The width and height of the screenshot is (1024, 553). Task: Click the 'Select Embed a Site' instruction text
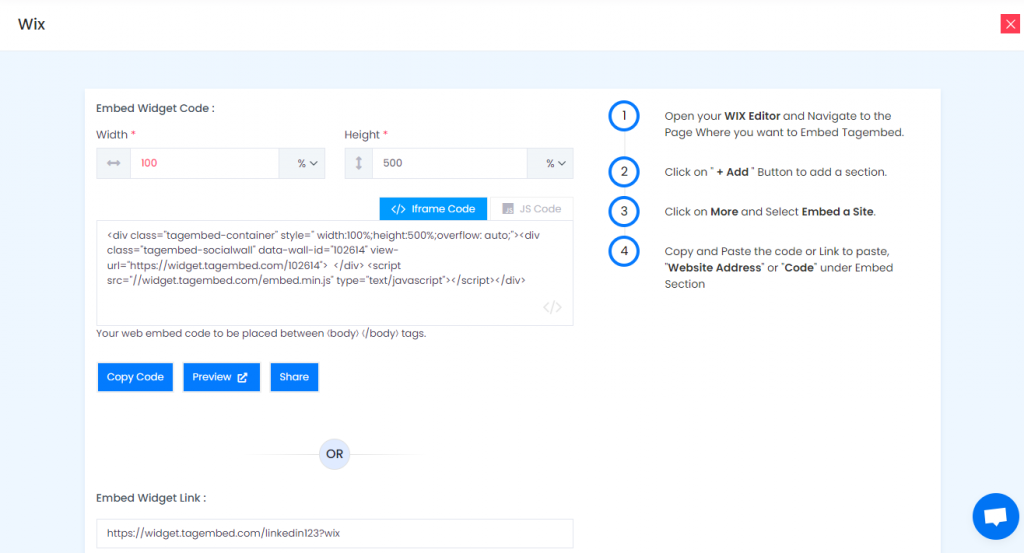tap(770, 212)
